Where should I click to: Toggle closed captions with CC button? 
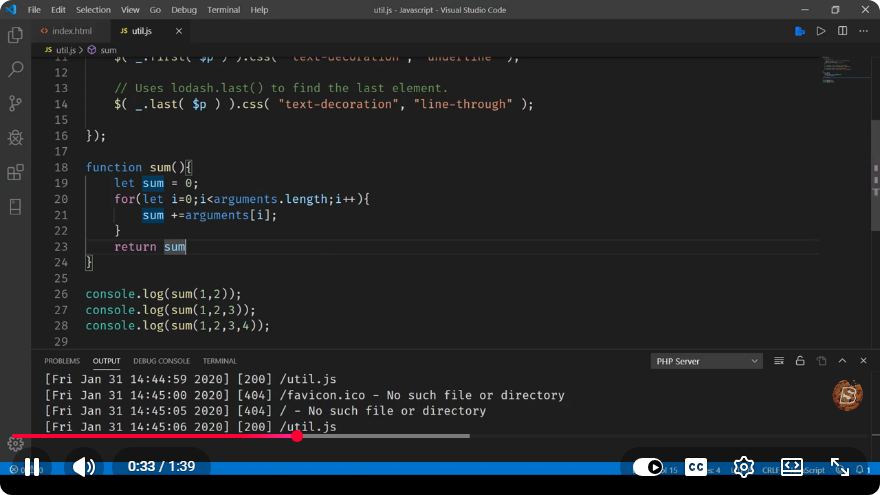(696, 467)
